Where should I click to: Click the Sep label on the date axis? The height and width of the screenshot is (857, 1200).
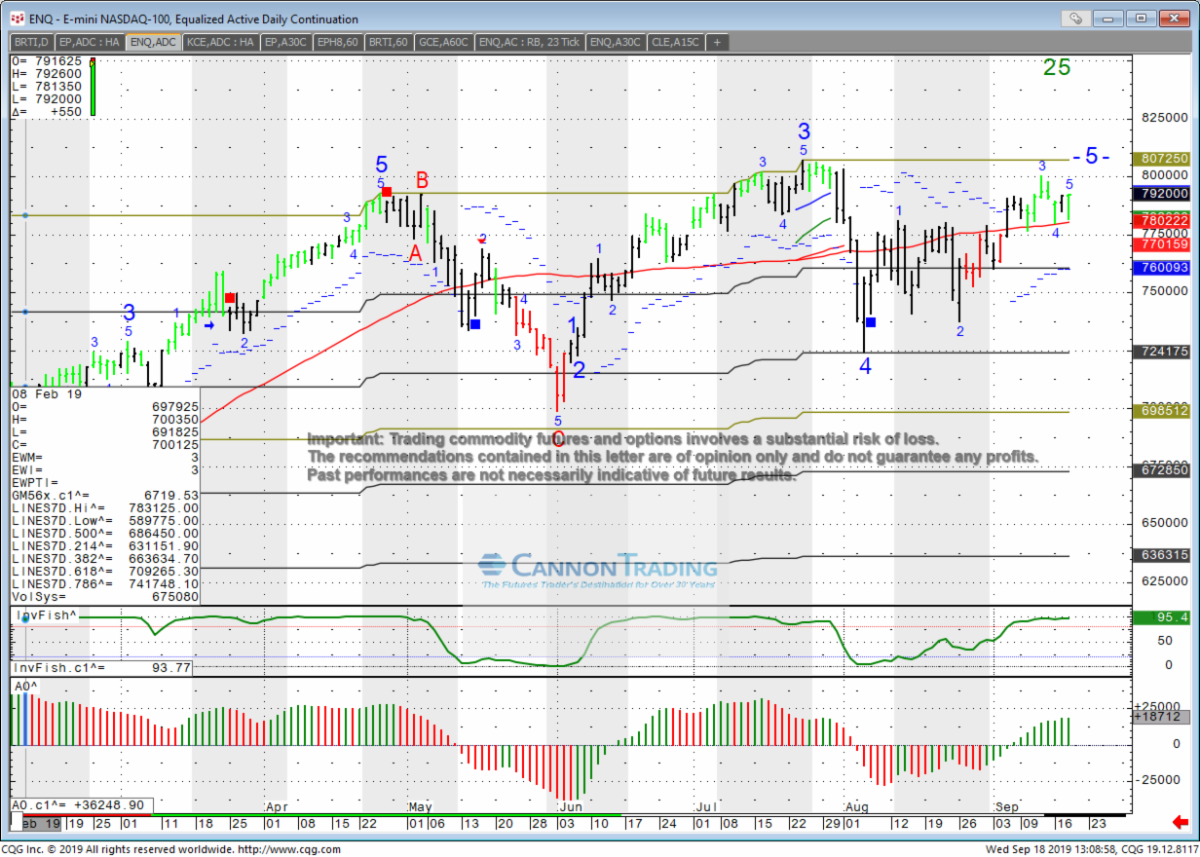tap(1008, 805)
